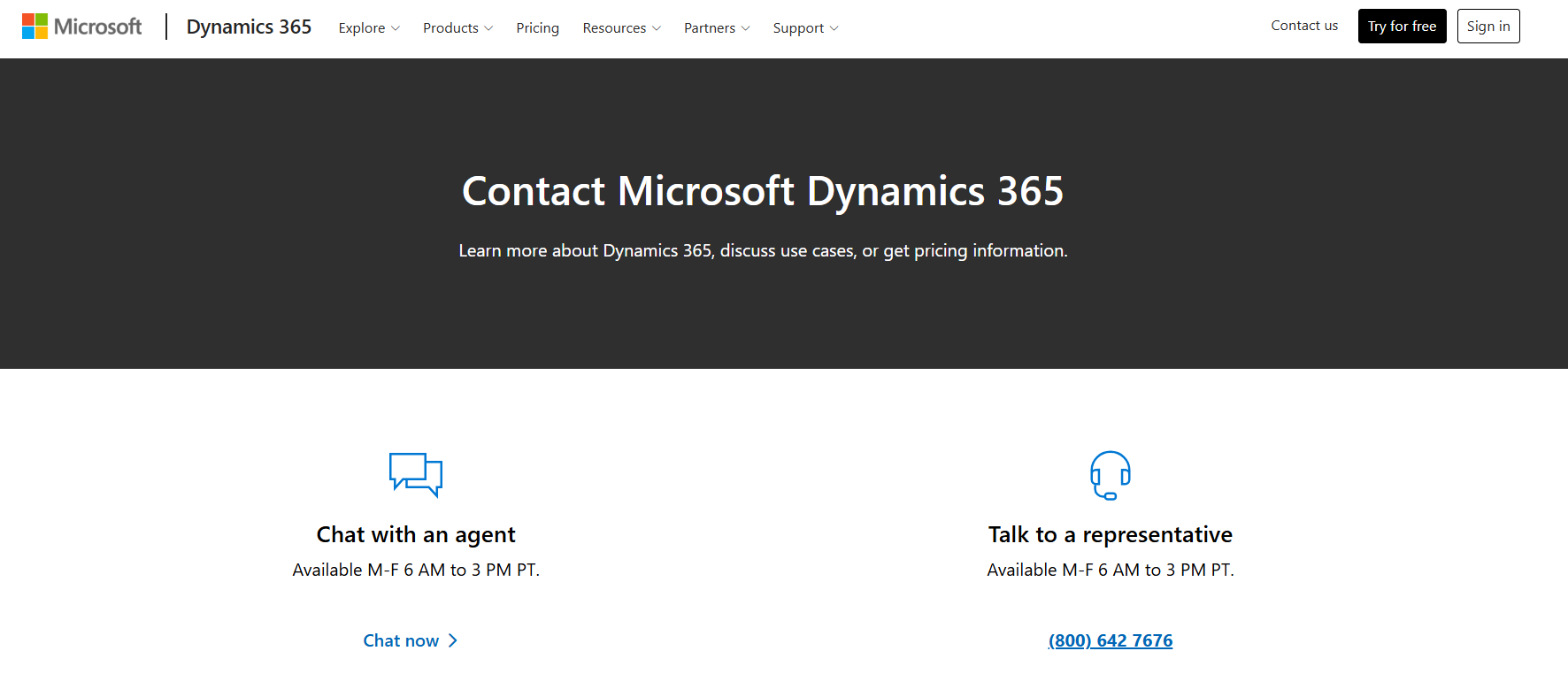The height and width of the screenshot is (674, 1568).
Task: Click availability hours under Talk to a representative
Action: click(1111, 570)
